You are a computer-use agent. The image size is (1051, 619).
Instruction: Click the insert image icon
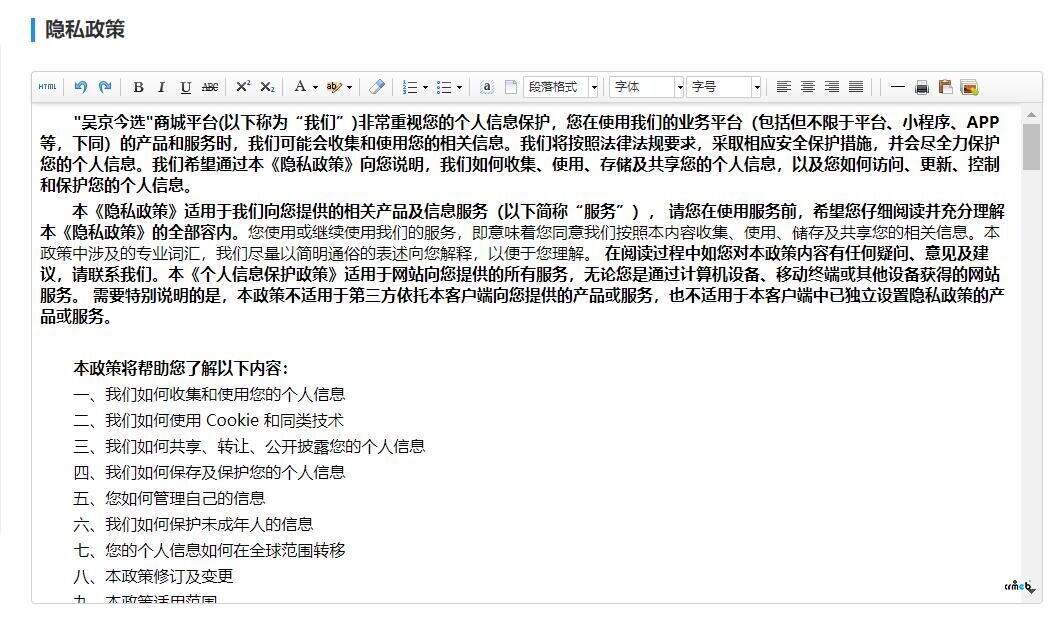click(969, 87)
